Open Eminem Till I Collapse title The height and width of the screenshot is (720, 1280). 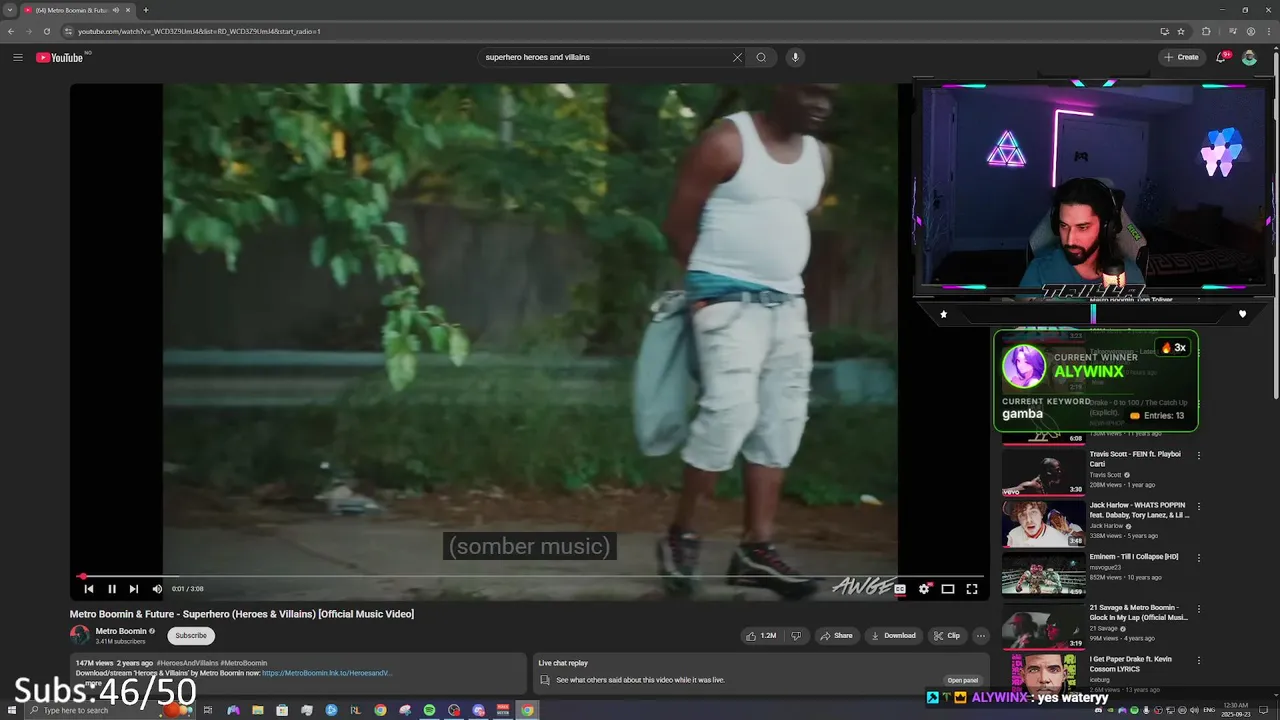click(x=1134, y=557)
